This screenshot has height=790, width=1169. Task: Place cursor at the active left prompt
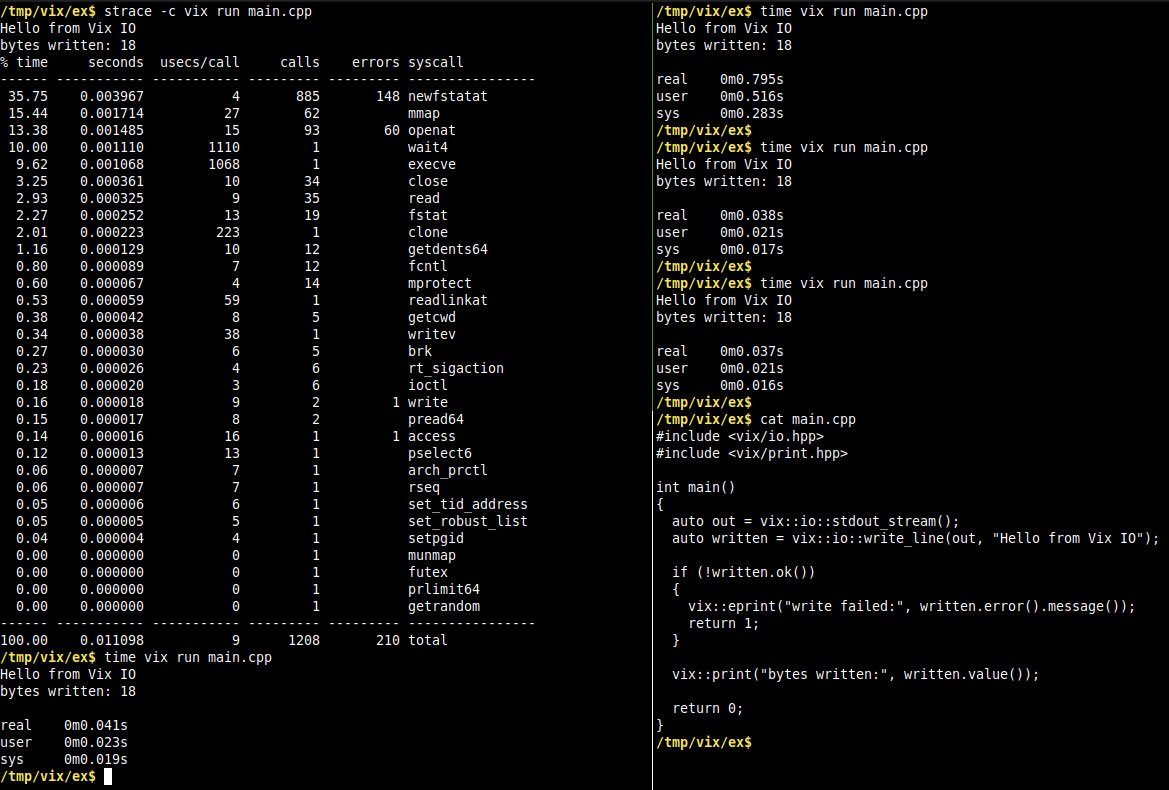click(108, 777)
